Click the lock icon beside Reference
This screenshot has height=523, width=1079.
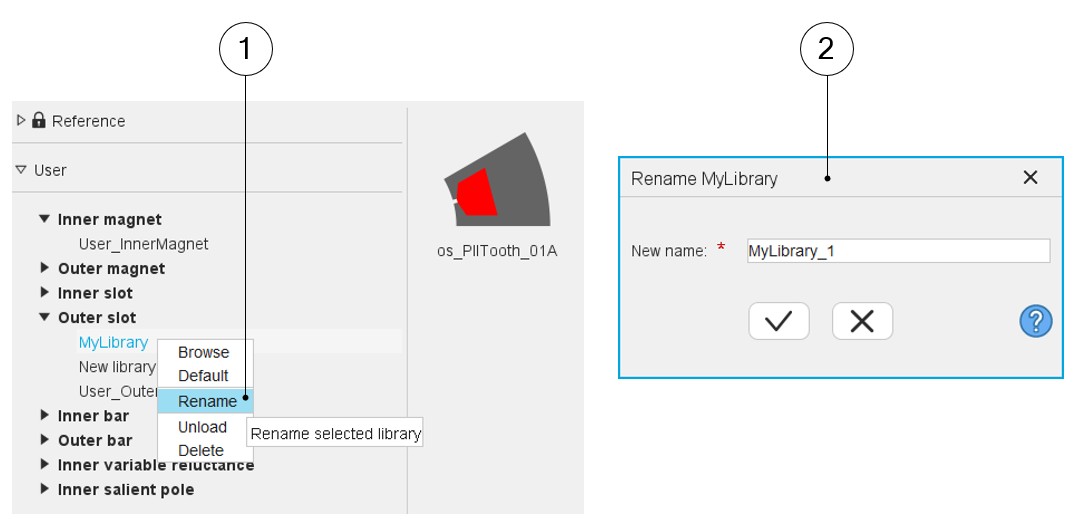39,120
